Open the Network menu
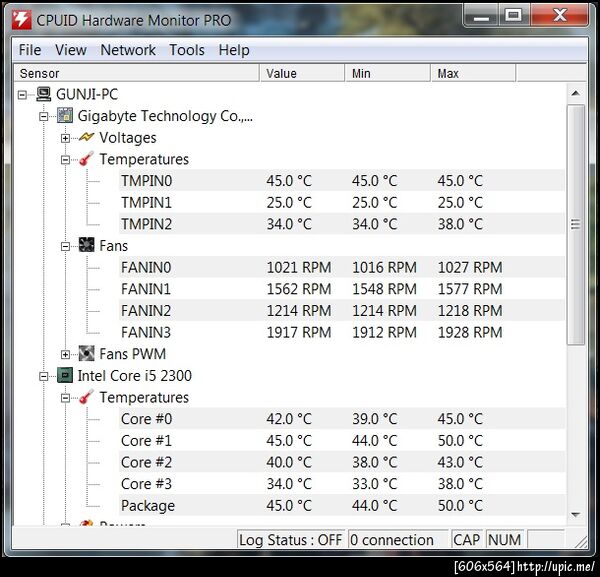 [128, 50]
